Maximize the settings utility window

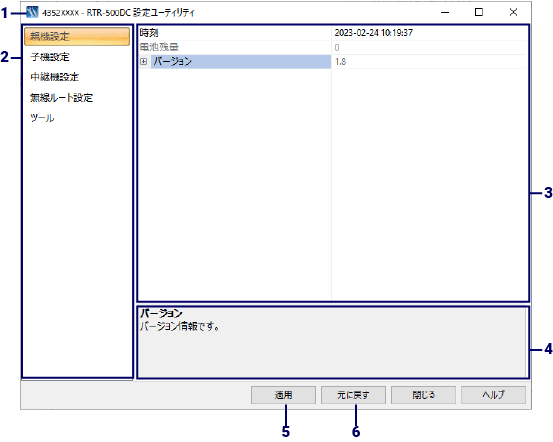(479, 12)
